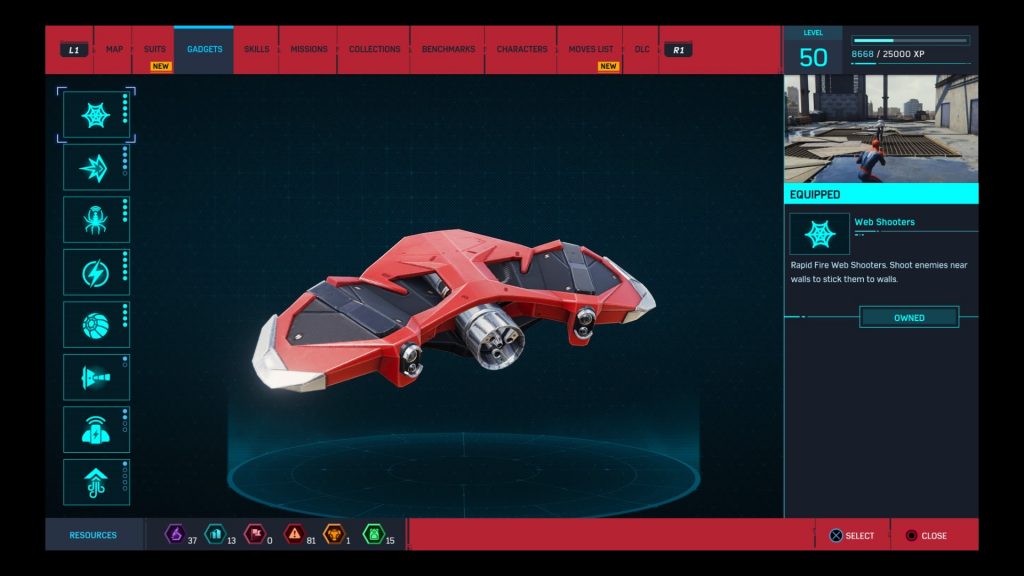
Task: Open the Suits tab
Action: pyautogui.click(x=155, y=50)
